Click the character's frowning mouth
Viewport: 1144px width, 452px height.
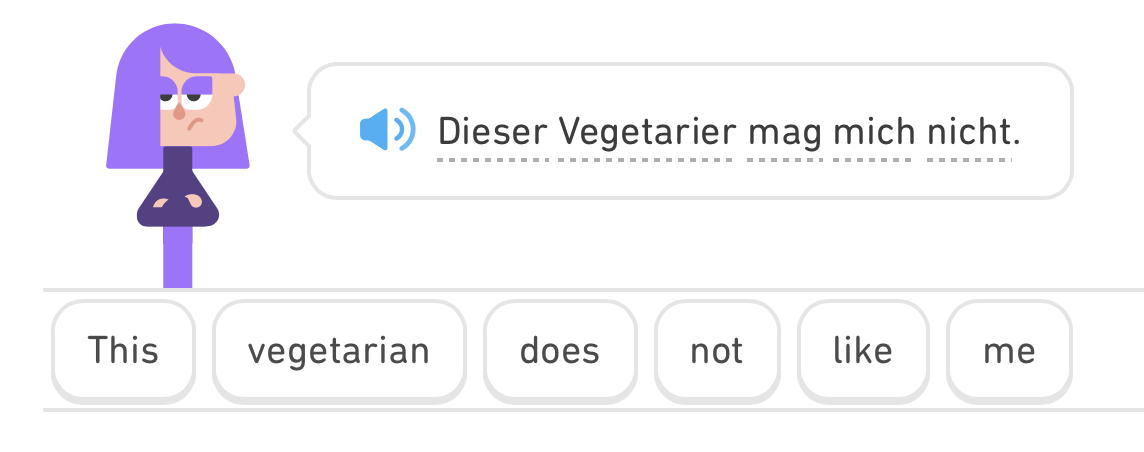[x=197, y=127]
